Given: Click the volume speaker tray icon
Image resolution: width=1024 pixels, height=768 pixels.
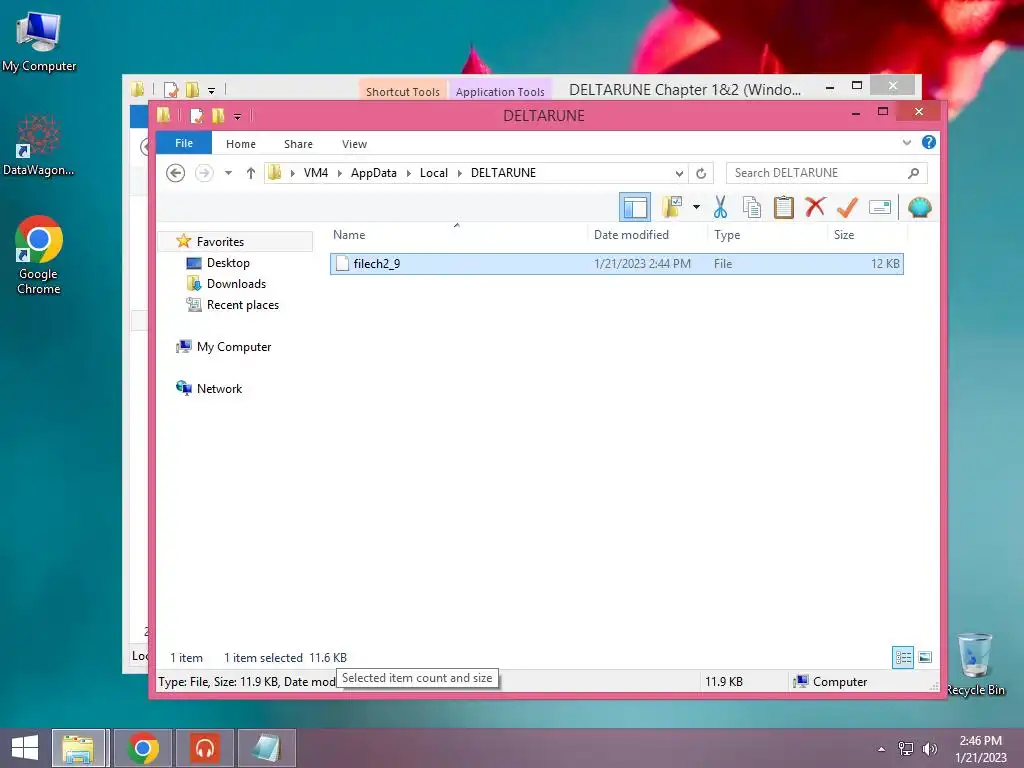Looking at the screenshot, I should coord(929,748).
